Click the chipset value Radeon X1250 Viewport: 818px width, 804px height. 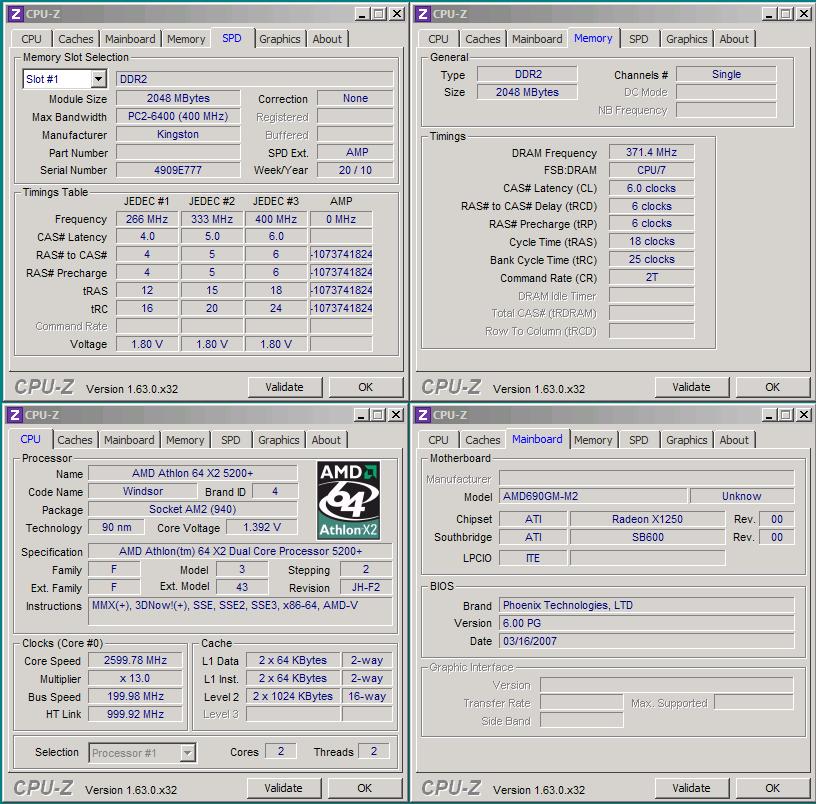coord(647,519)
